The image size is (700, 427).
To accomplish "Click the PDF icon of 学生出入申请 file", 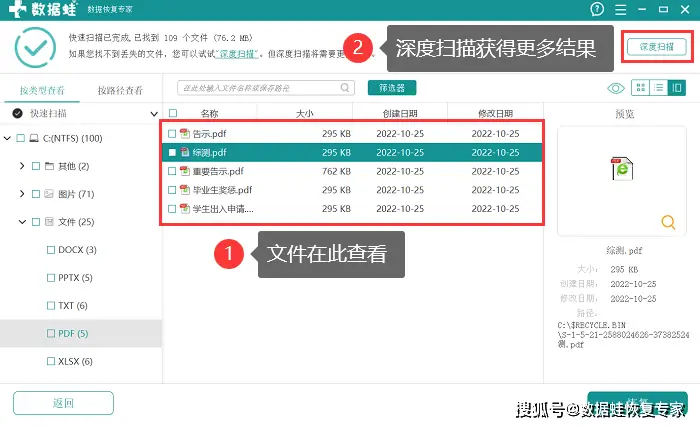I will tap(185, 209).
